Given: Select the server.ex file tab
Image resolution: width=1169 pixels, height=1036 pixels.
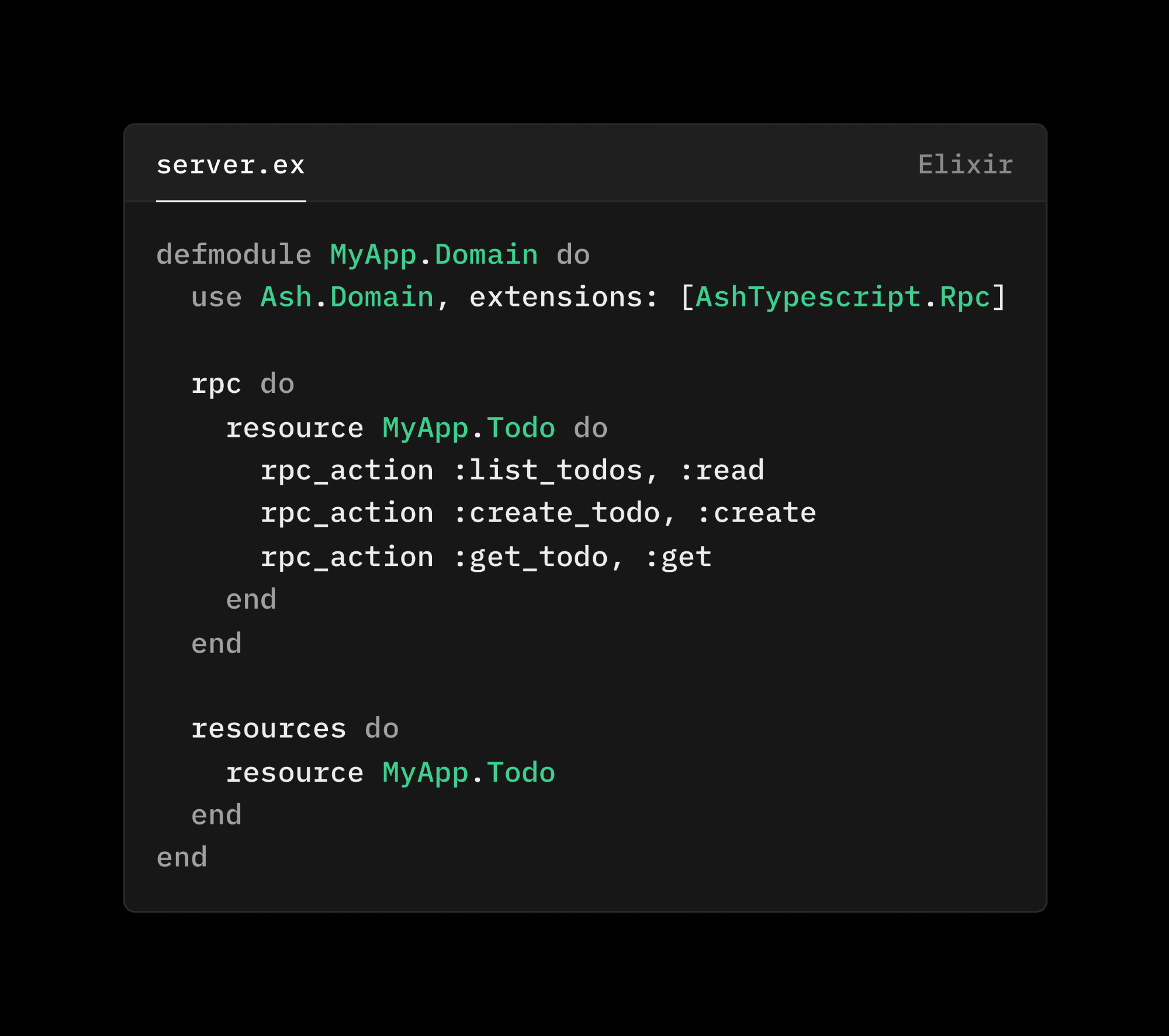Looking at the screenshot, I should pyautogui.click(x=231, y=165).
